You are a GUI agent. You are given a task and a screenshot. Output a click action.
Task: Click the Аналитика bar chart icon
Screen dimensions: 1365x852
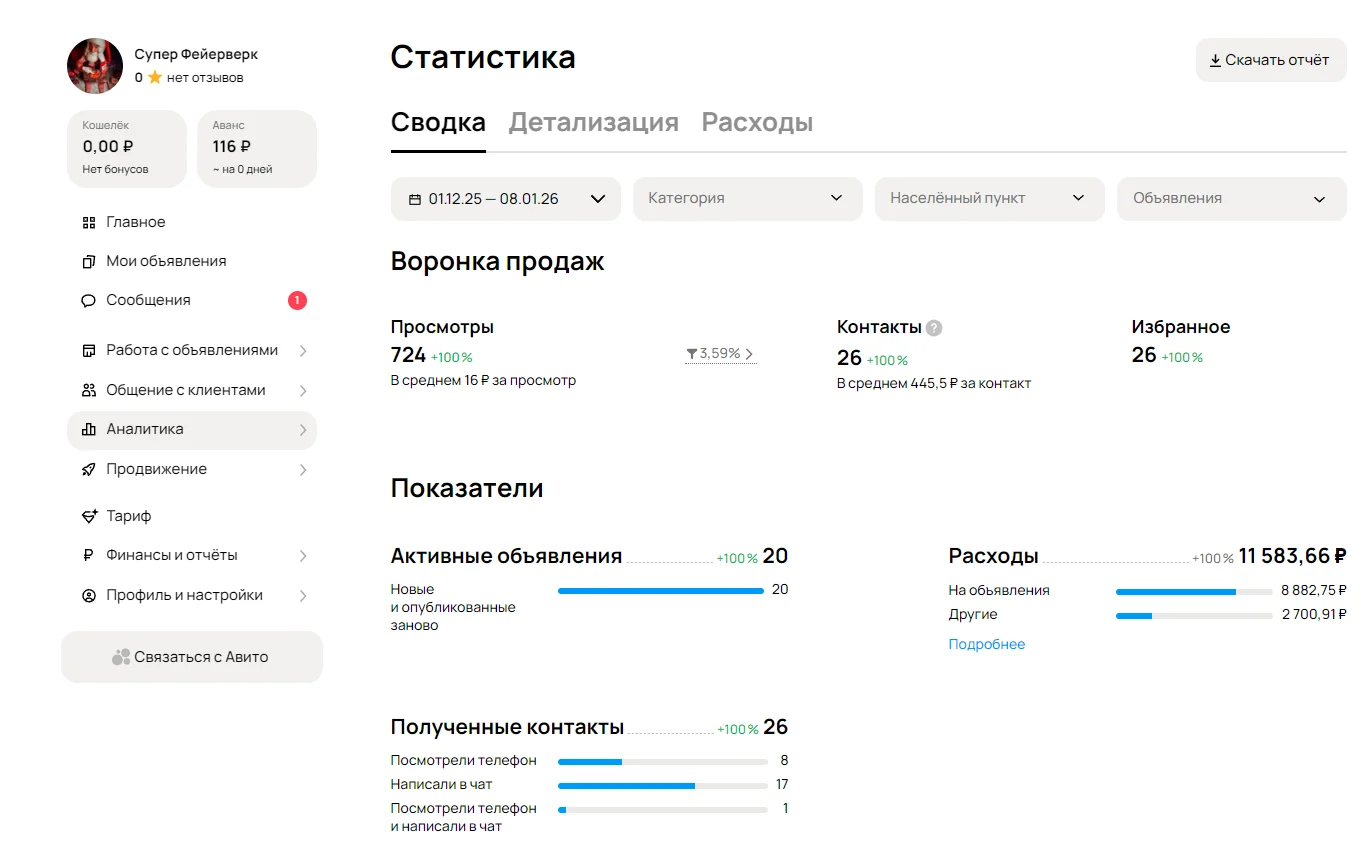88,429
